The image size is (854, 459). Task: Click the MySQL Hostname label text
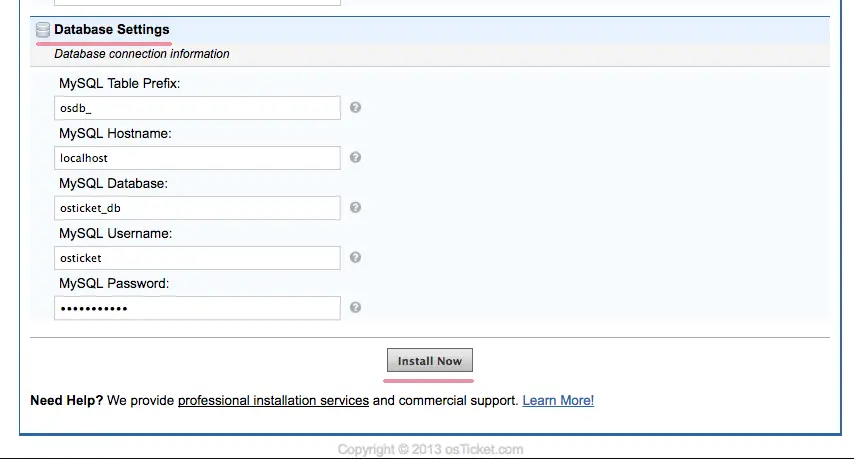click(115, 133)
